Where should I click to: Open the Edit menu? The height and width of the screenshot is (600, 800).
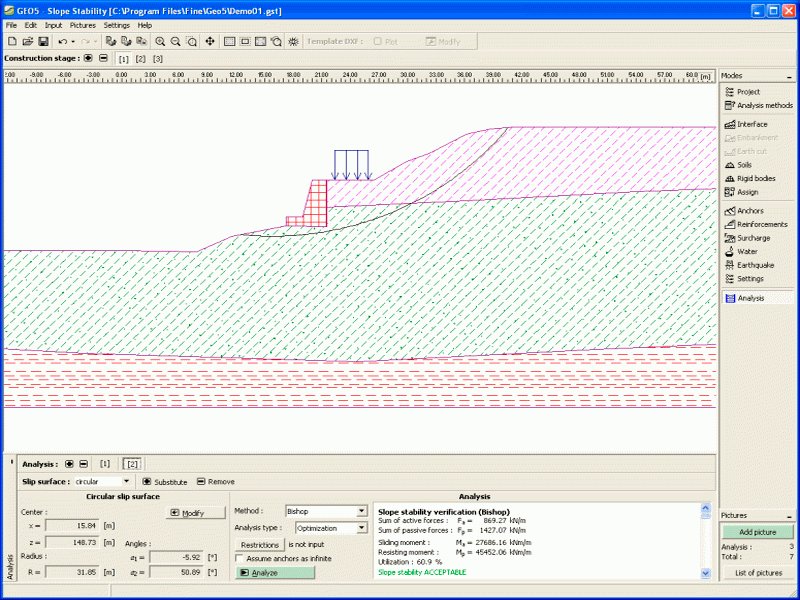31,25
